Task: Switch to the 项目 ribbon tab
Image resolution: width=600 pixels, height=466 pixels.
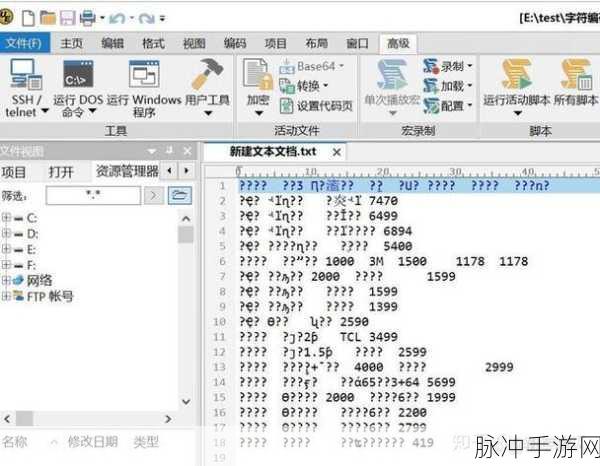Action: click(276, 43)
